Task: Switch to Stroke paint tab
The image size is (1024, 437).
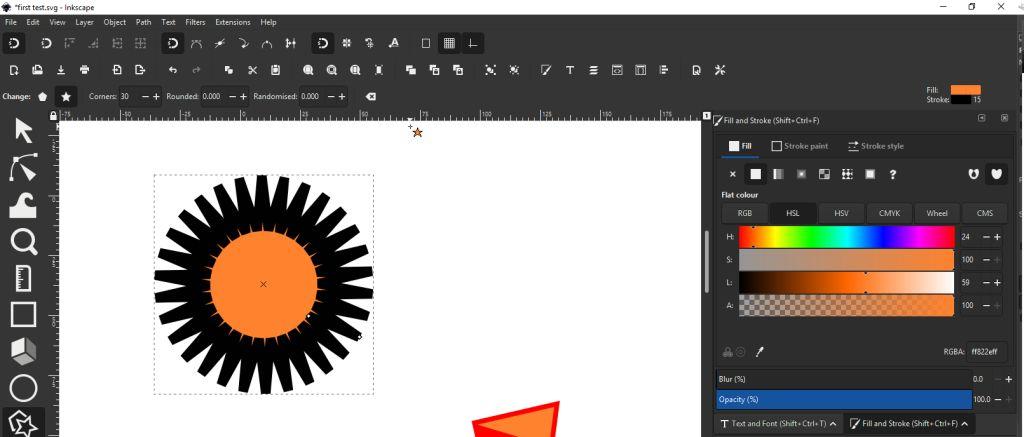Action: pos(799,146)
